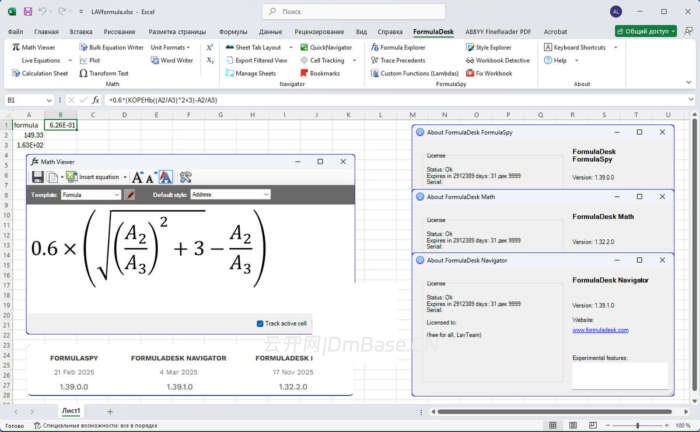Open the Acrobat ribbon tab

(555, 32)
